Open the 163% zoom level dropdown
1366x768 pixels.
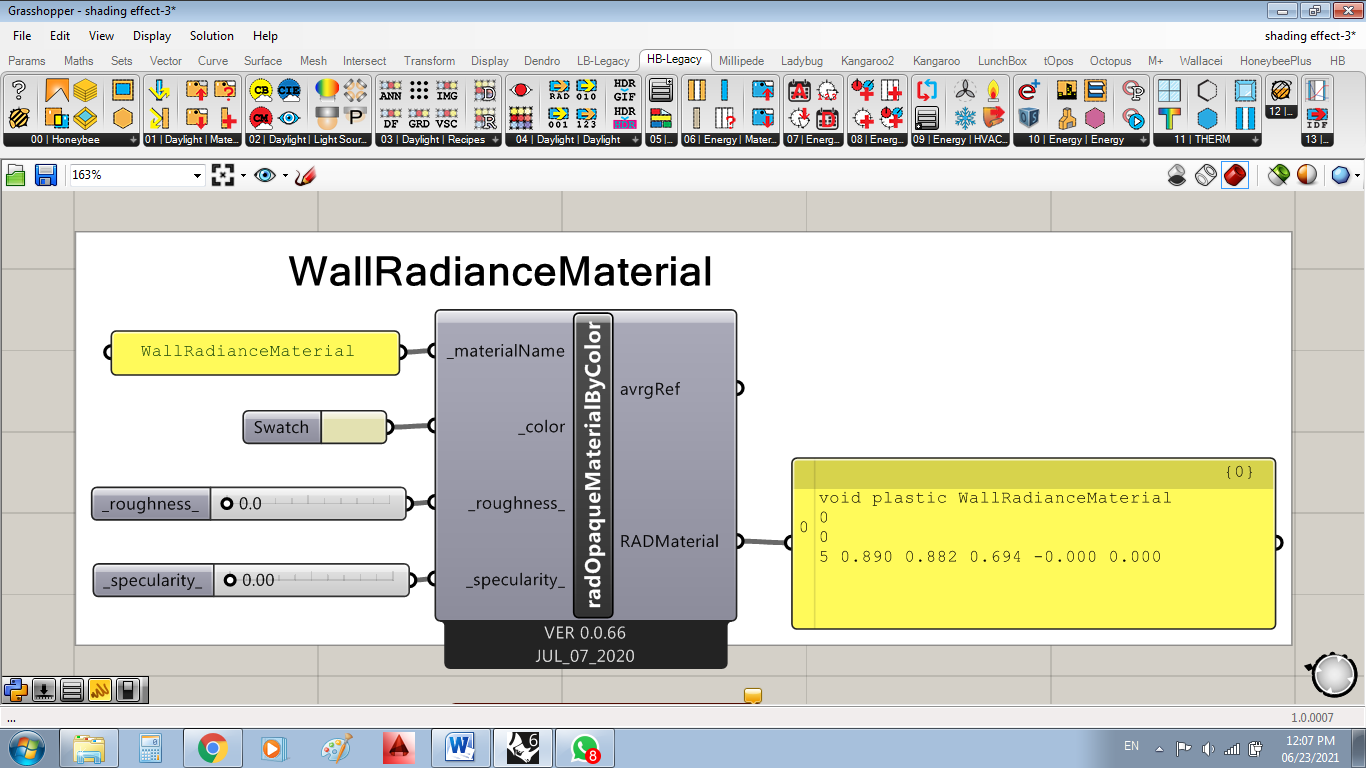tap(136, 175)
